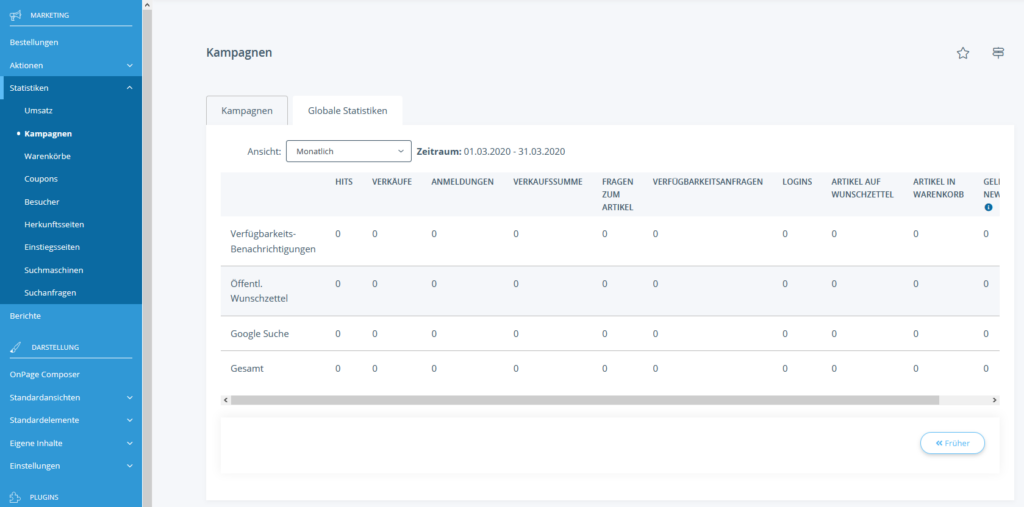Open Bestellungen in sidebar
Image resolution: width=1024 pixels, height=507 pixels.
click(x=34, y=42)
